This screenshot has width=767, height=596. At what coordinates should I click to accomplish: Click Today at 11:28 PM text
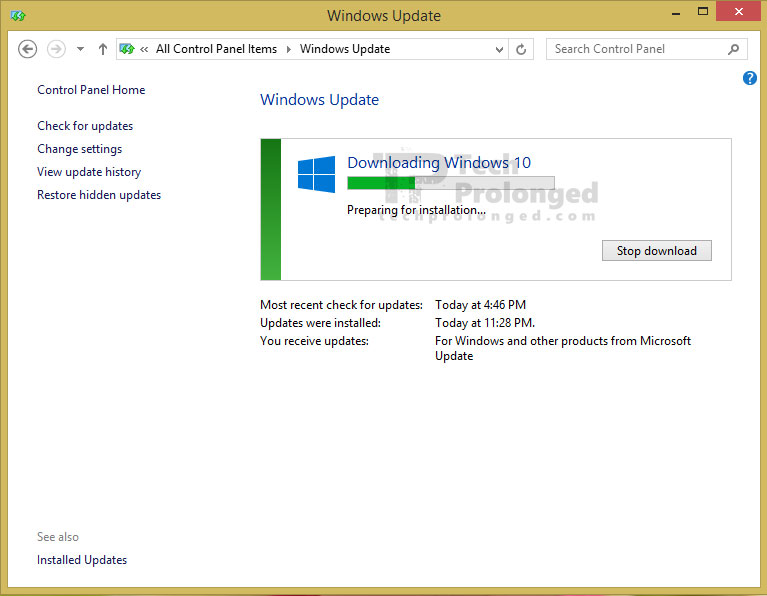coord(485,323)
